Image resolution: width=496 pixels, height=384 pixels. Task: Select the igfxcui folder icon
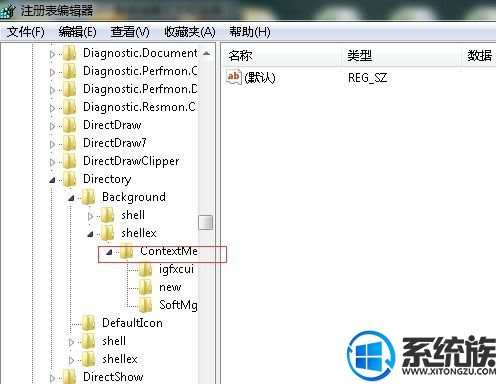146,269
